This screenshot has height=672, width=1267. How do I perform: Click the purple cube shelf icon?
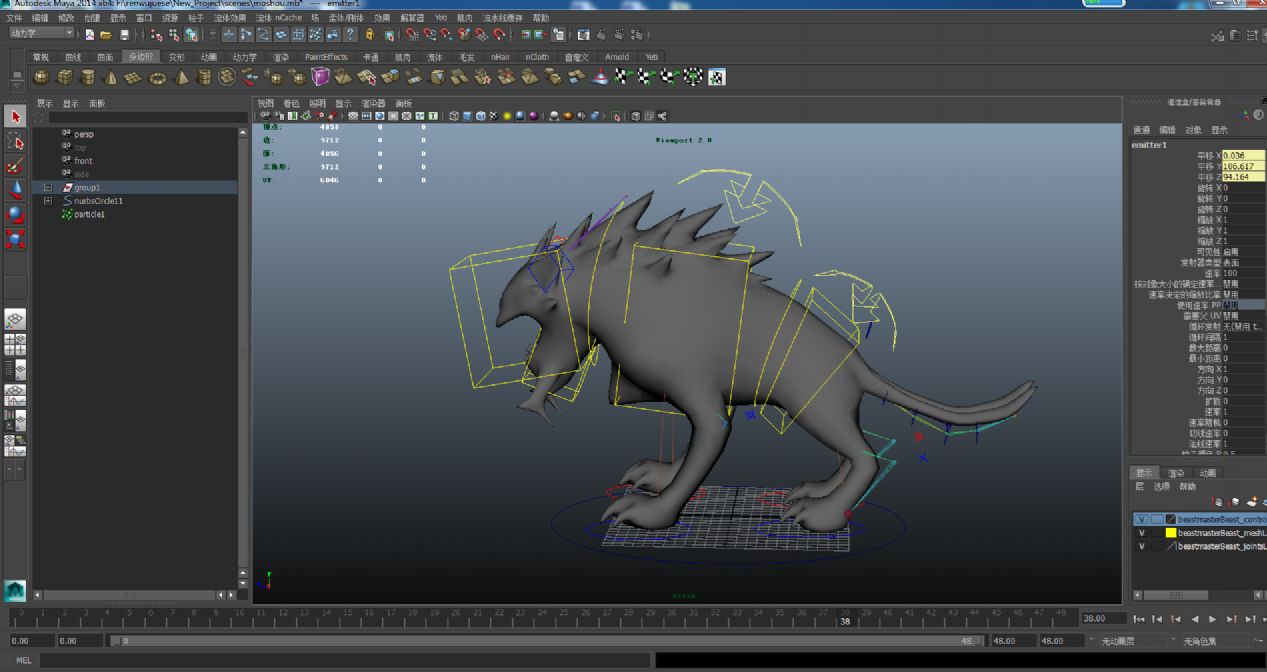click(321, 77)
